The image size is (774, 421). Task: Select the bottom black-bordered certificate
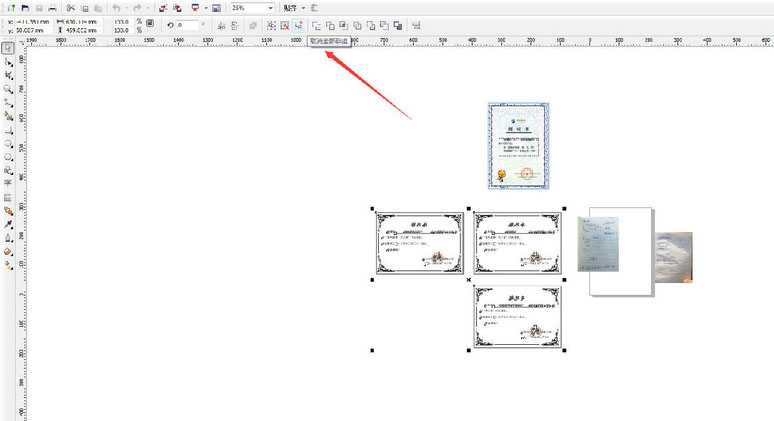517,318
